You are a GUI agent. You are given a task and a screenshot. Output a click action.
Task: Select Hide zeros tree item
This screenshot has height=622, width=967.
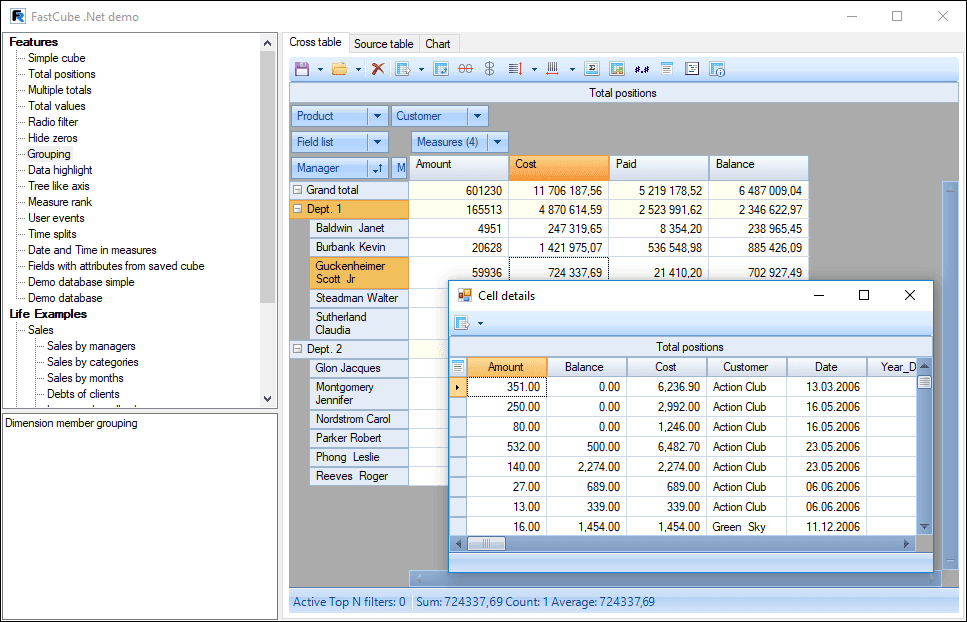52,138
